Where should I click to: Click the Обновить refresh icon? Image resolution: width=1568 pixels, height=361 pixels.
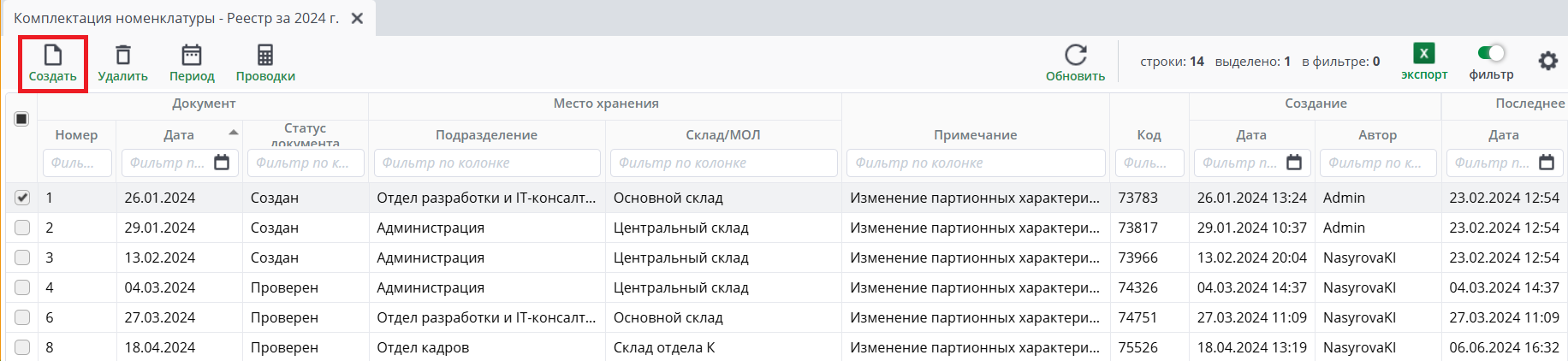pos(1075,56)
